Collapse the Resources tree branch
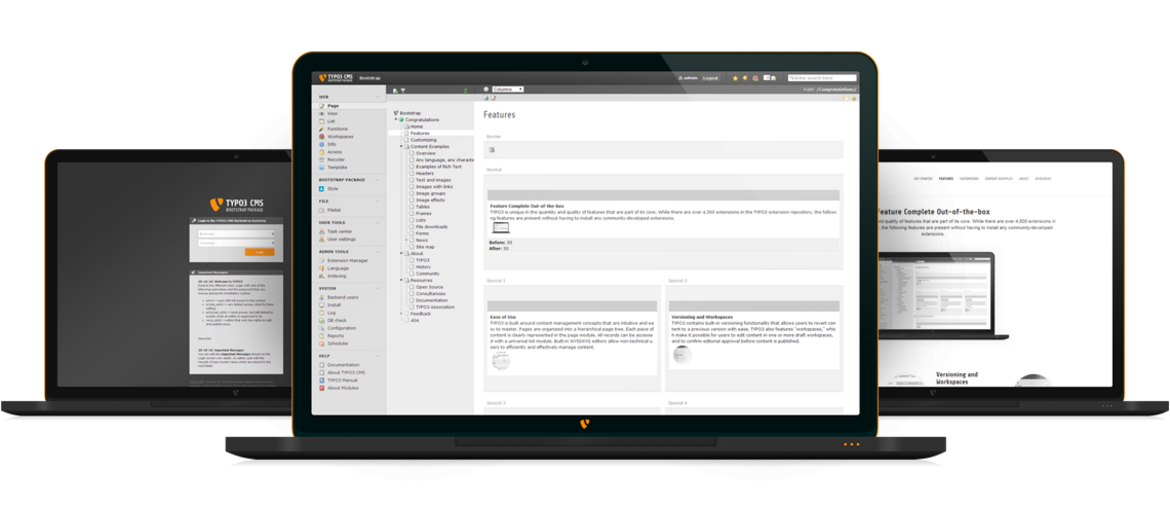1170x510 pixels. 401,280
